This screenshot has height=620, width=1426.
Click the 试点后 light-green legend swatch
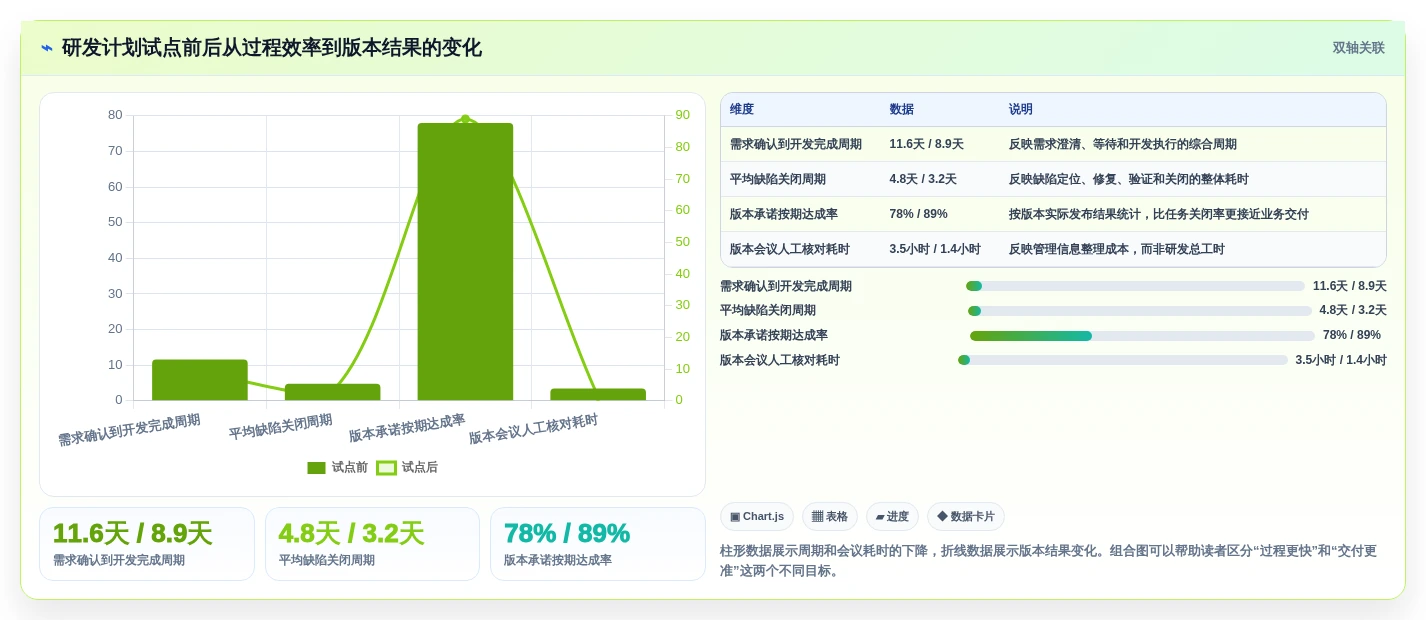point(386,468)
